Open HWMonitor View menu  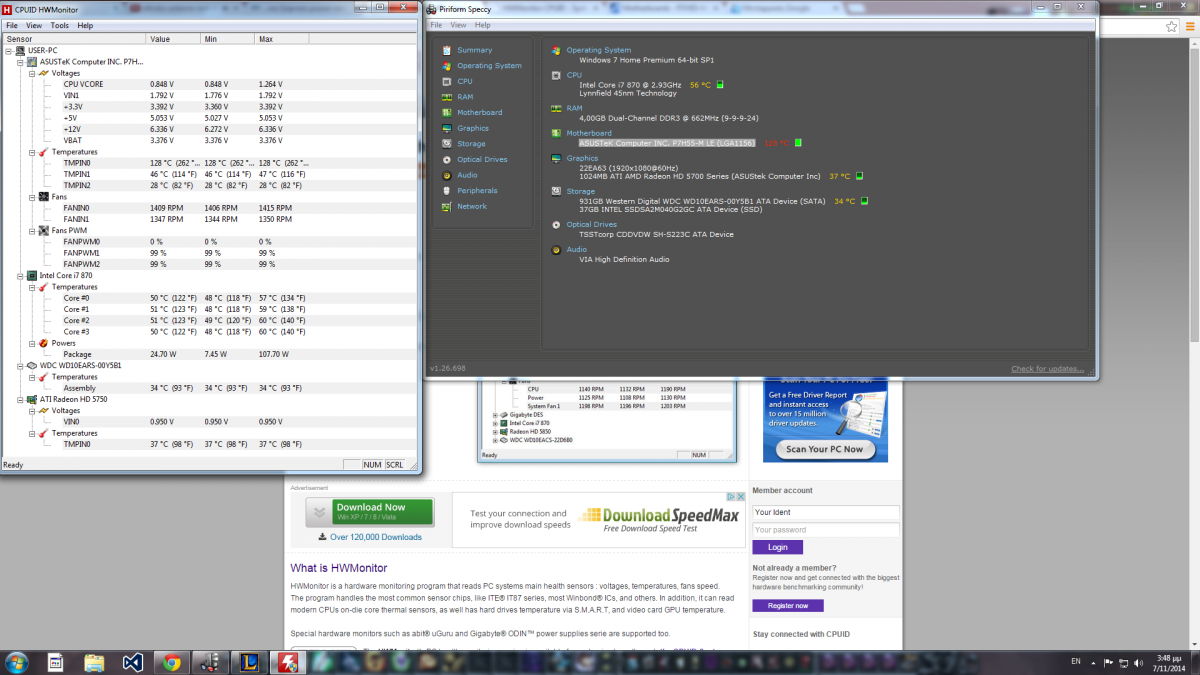click(34, 25)
